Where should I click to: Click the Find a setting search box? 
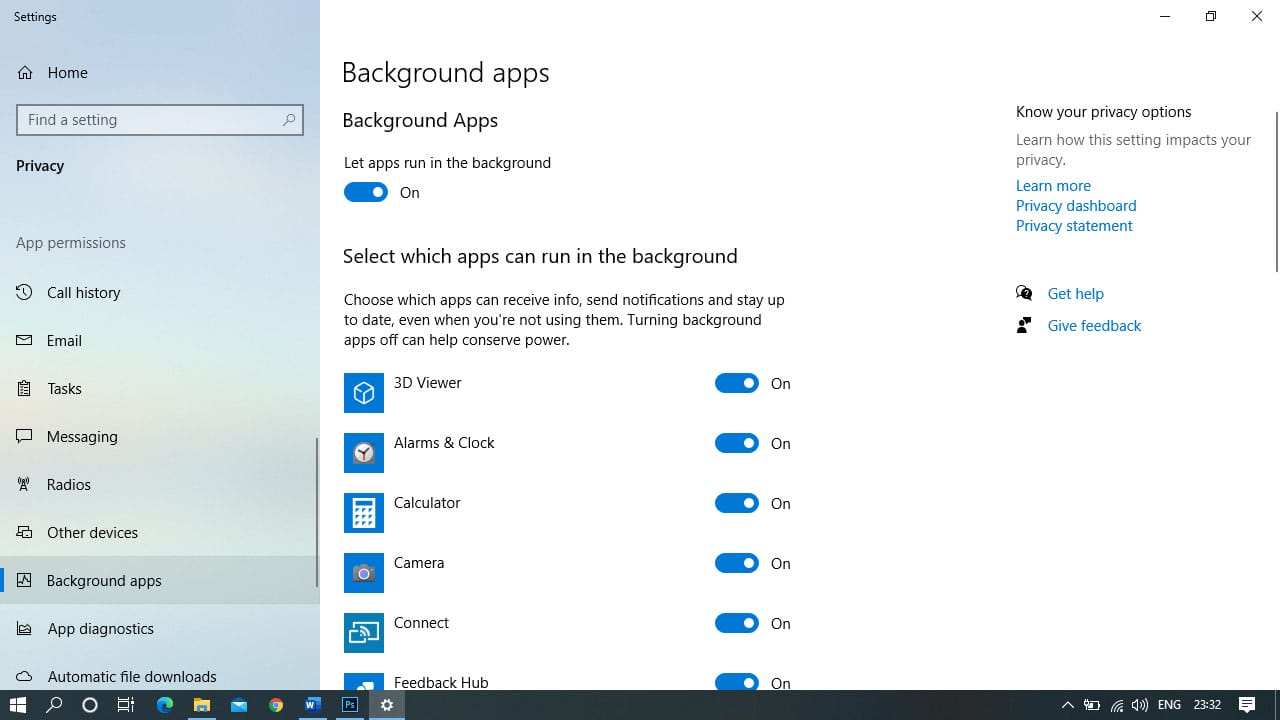point(150,120)
